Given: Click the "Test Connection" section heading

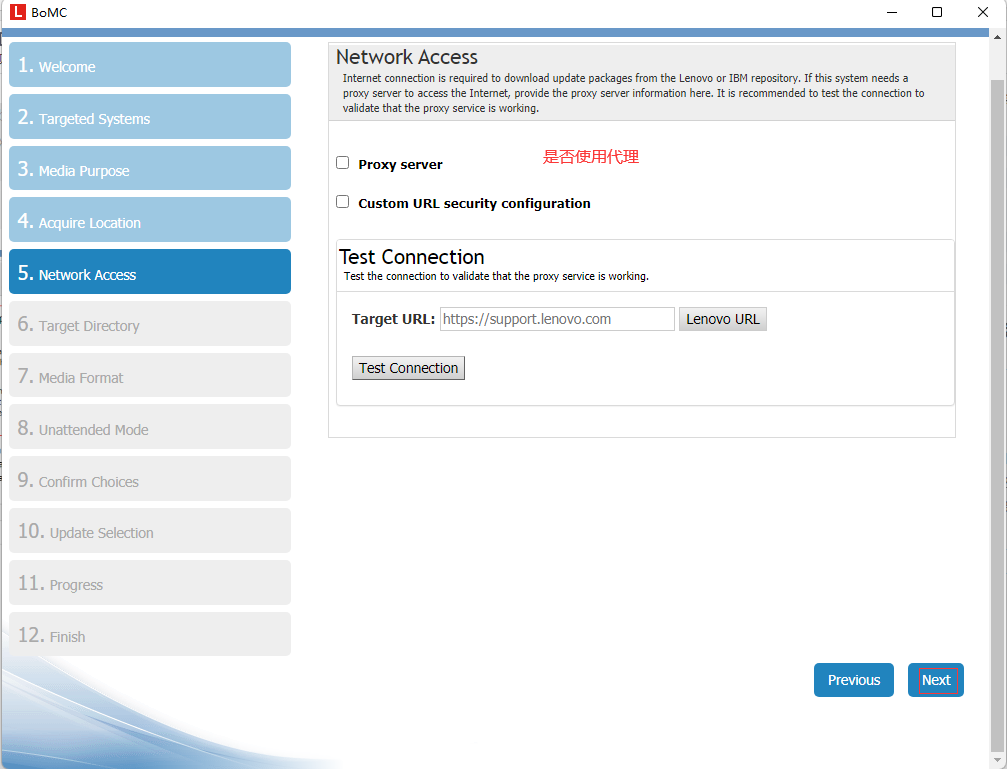Looking at the screenshot, I should click(412, 257).
